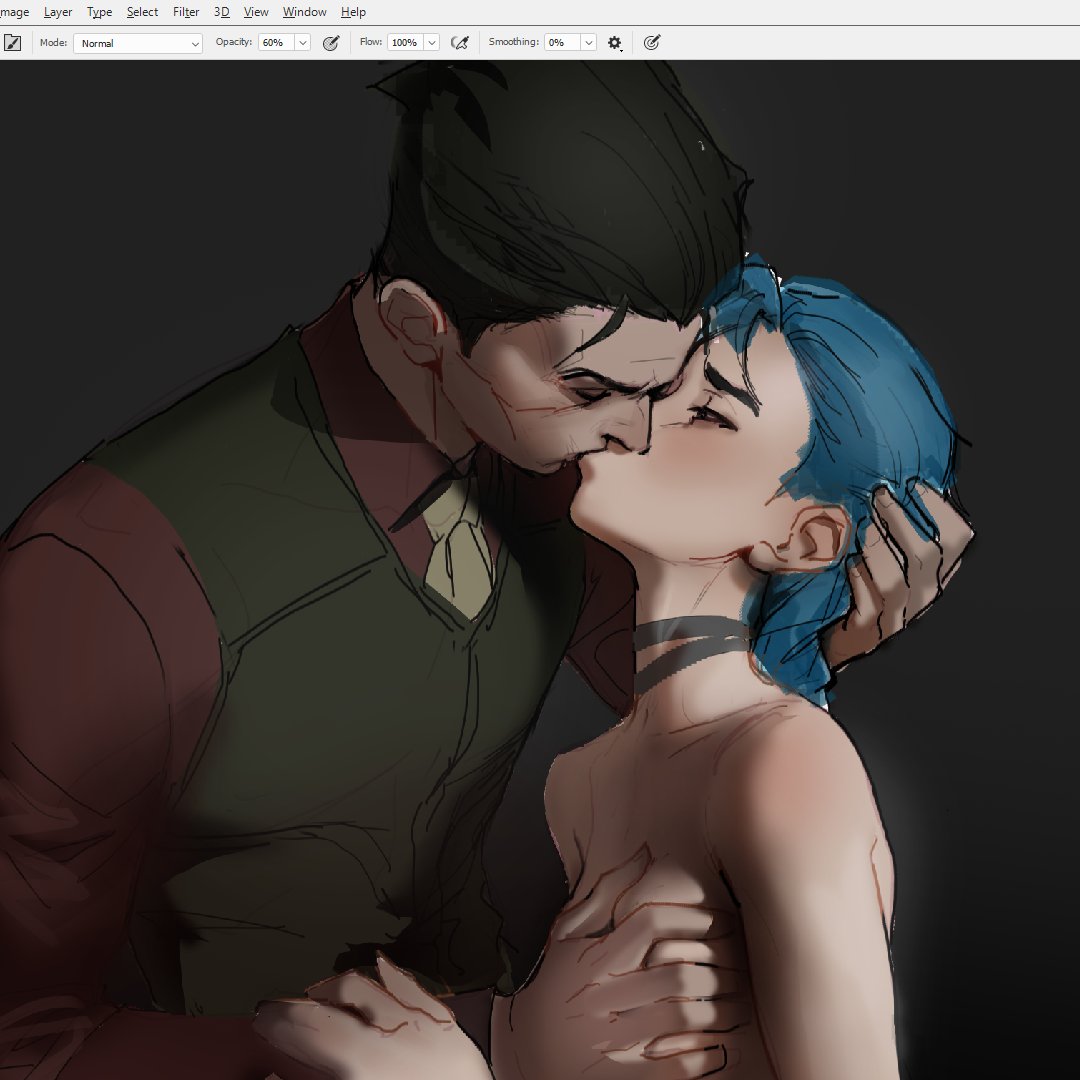1080x1080 pixels.
Task: Open the Filter menu
Action: point(186,12)
